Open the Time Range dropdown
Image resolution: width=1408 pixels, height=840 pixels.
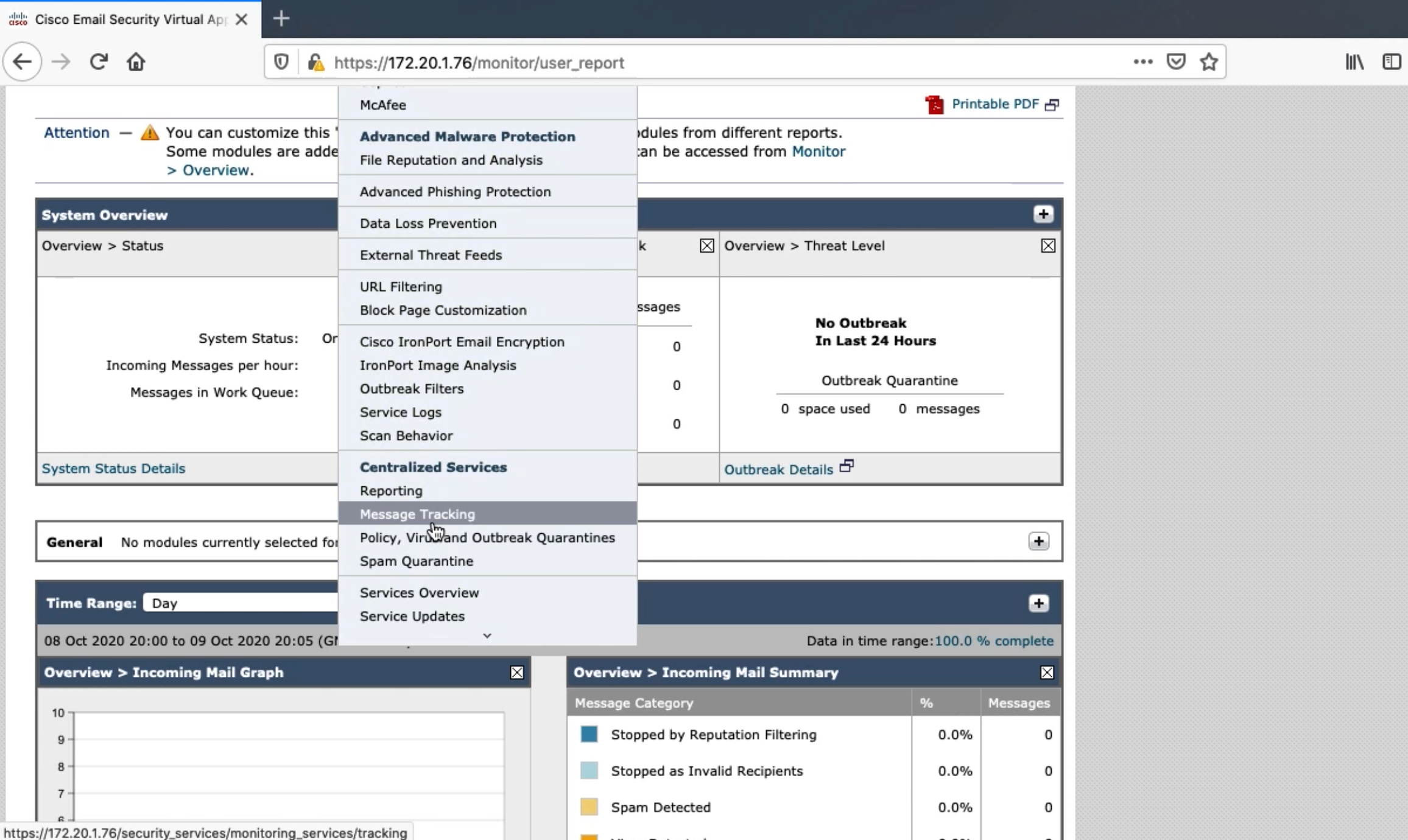pyautogui.click(x=241, y=603)
